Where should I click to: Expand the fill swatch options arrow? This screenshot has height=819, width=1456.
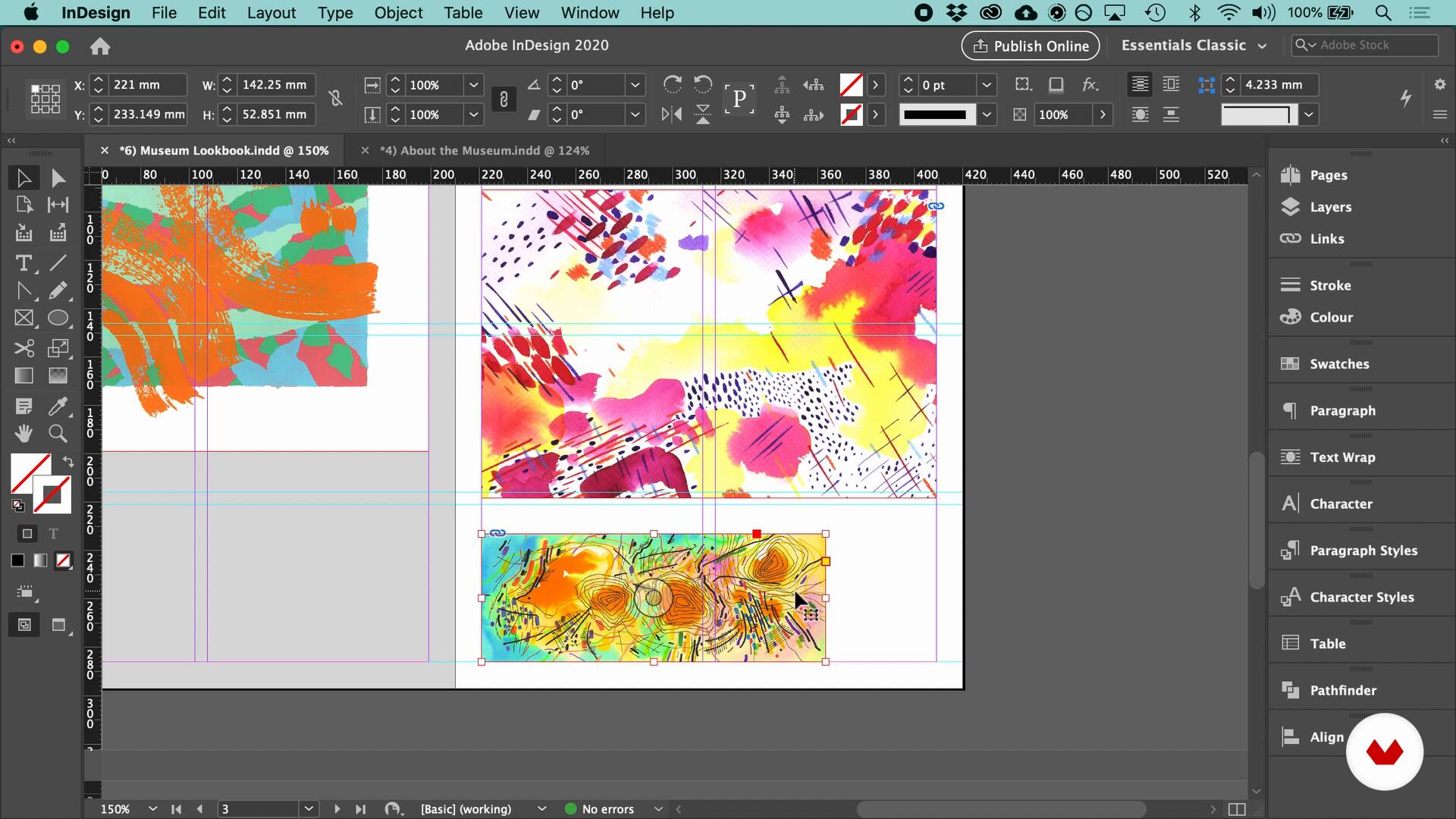pos(875,85)
